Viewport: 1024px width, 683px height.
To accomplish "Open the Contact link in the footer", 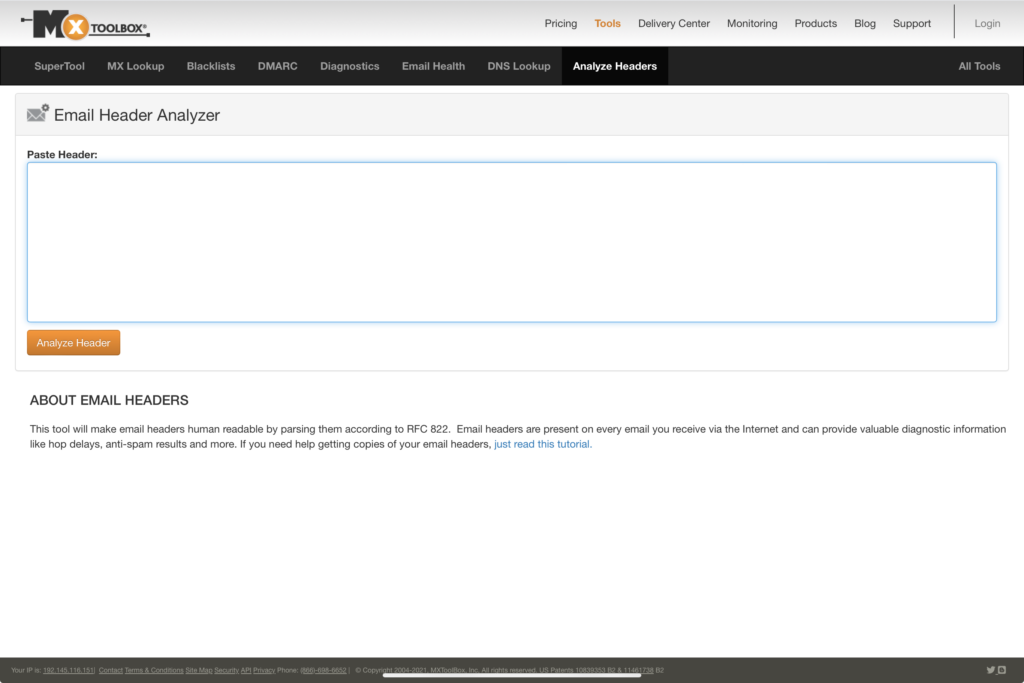I will (x=110, y=670).
